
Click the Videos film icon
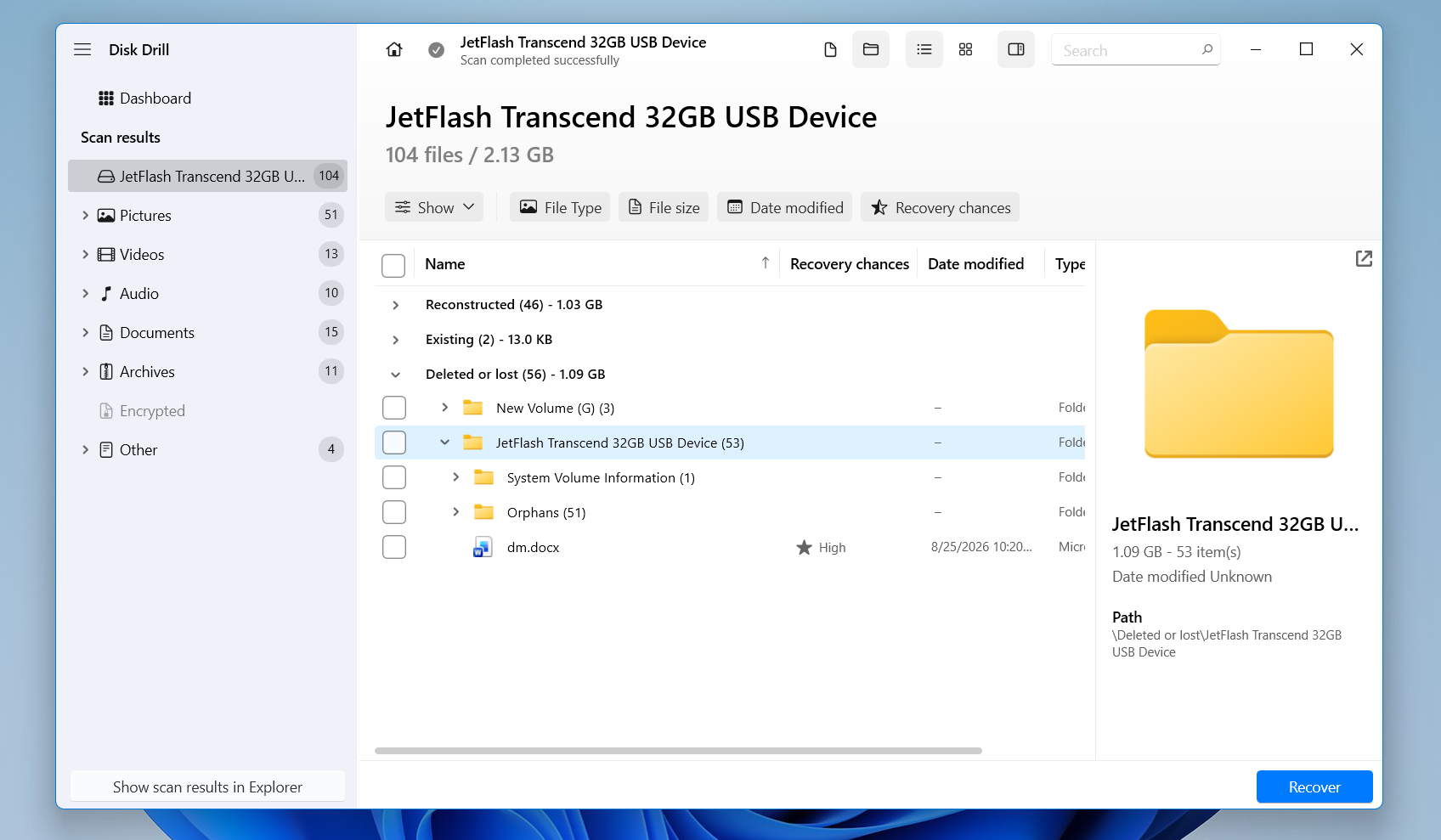[106, 255]
